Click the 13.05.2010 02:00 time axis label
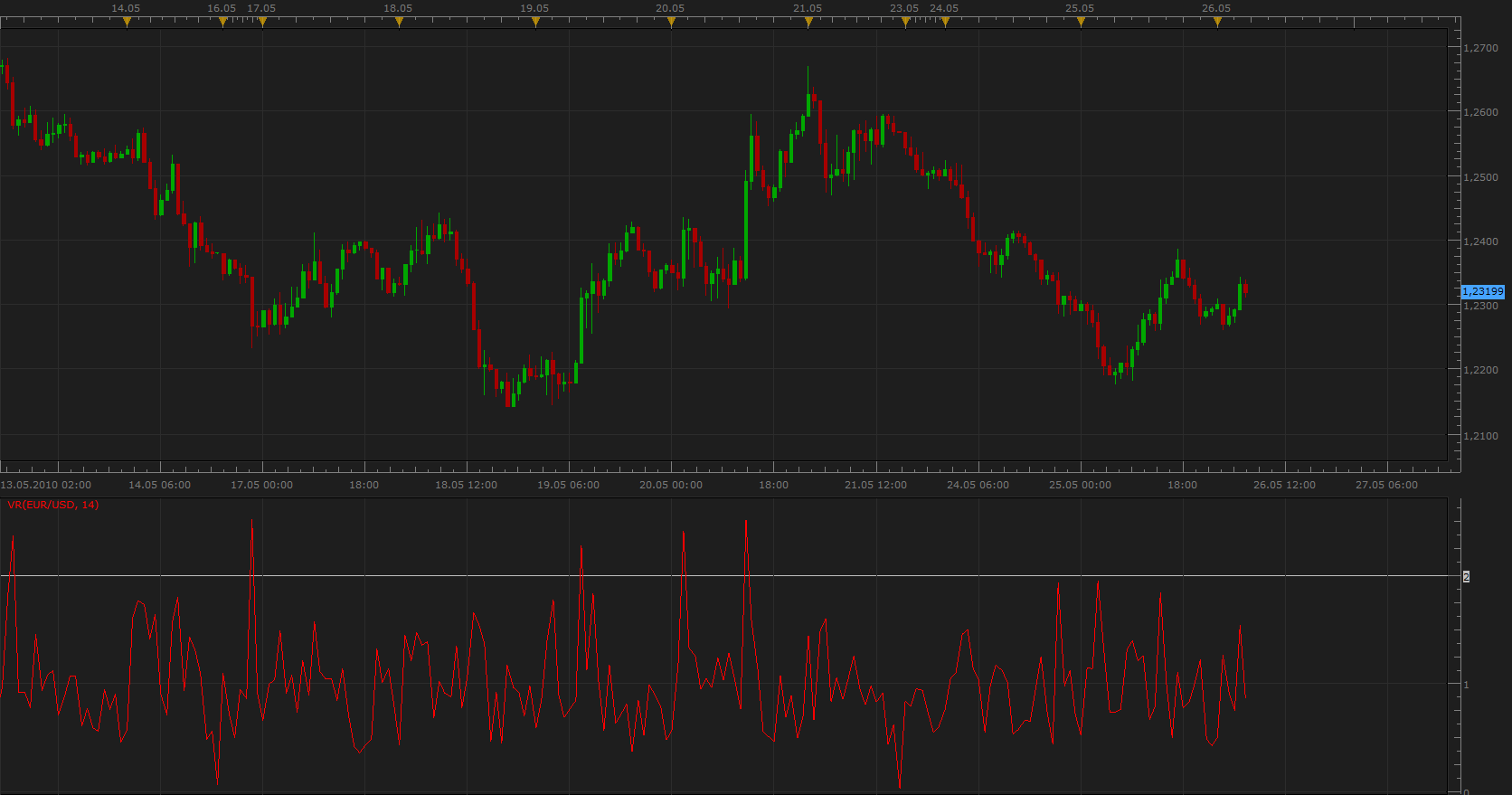Image resolution: width=1512 pixels, height=795 pixels. click(46, 485)
